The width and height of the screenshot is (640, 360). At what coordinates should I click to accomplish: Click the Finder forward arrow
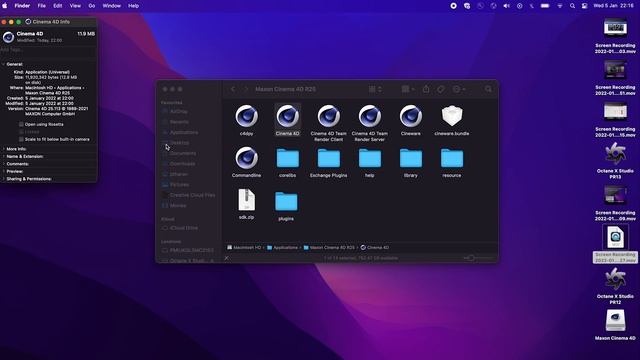tap(246, 89)
